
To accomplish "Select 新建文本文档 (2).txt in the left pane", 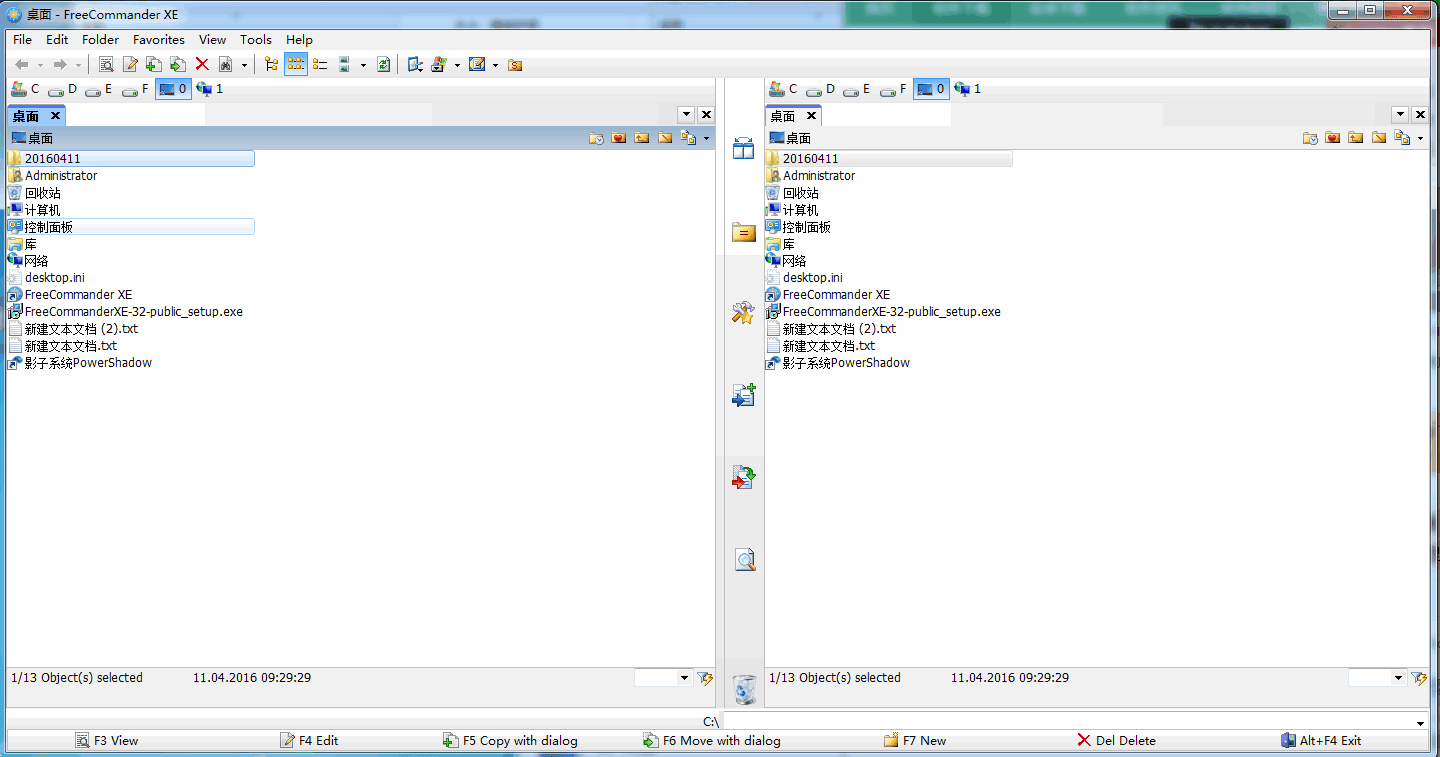I will tap(73, 328).
